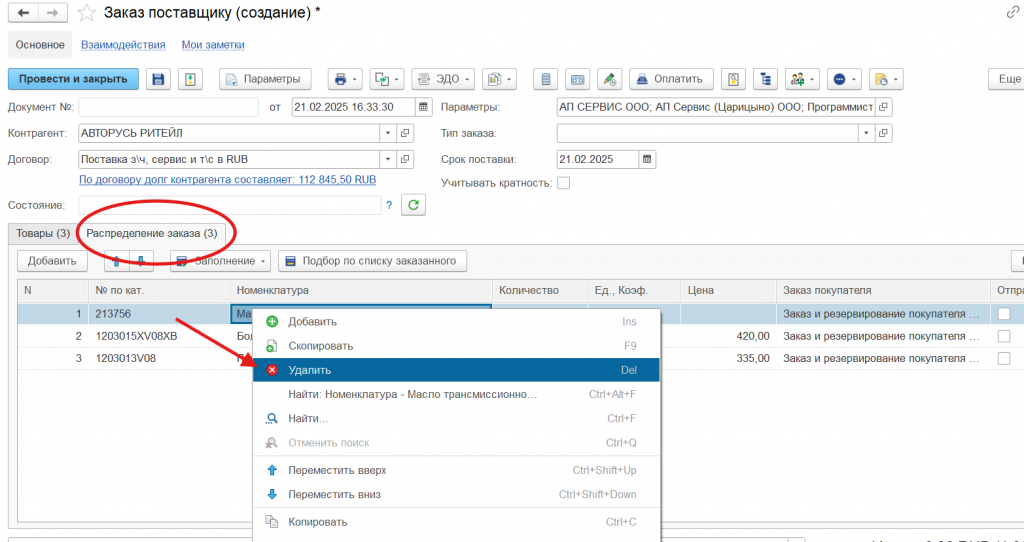1024x542 pixels.
Task: Select Удалить in the context menu
Action: (456, 370)
